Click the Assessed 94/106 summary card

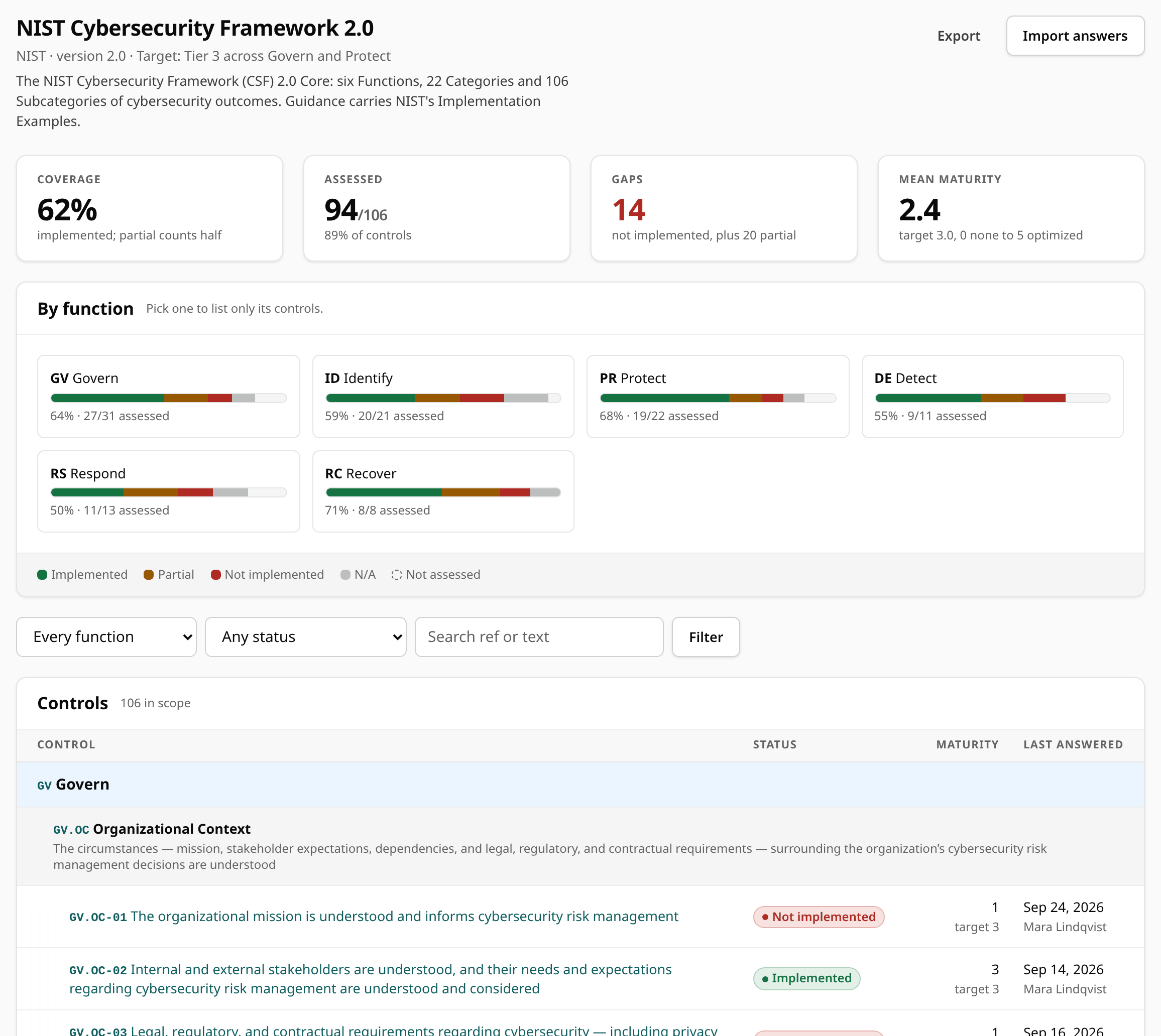437,208
